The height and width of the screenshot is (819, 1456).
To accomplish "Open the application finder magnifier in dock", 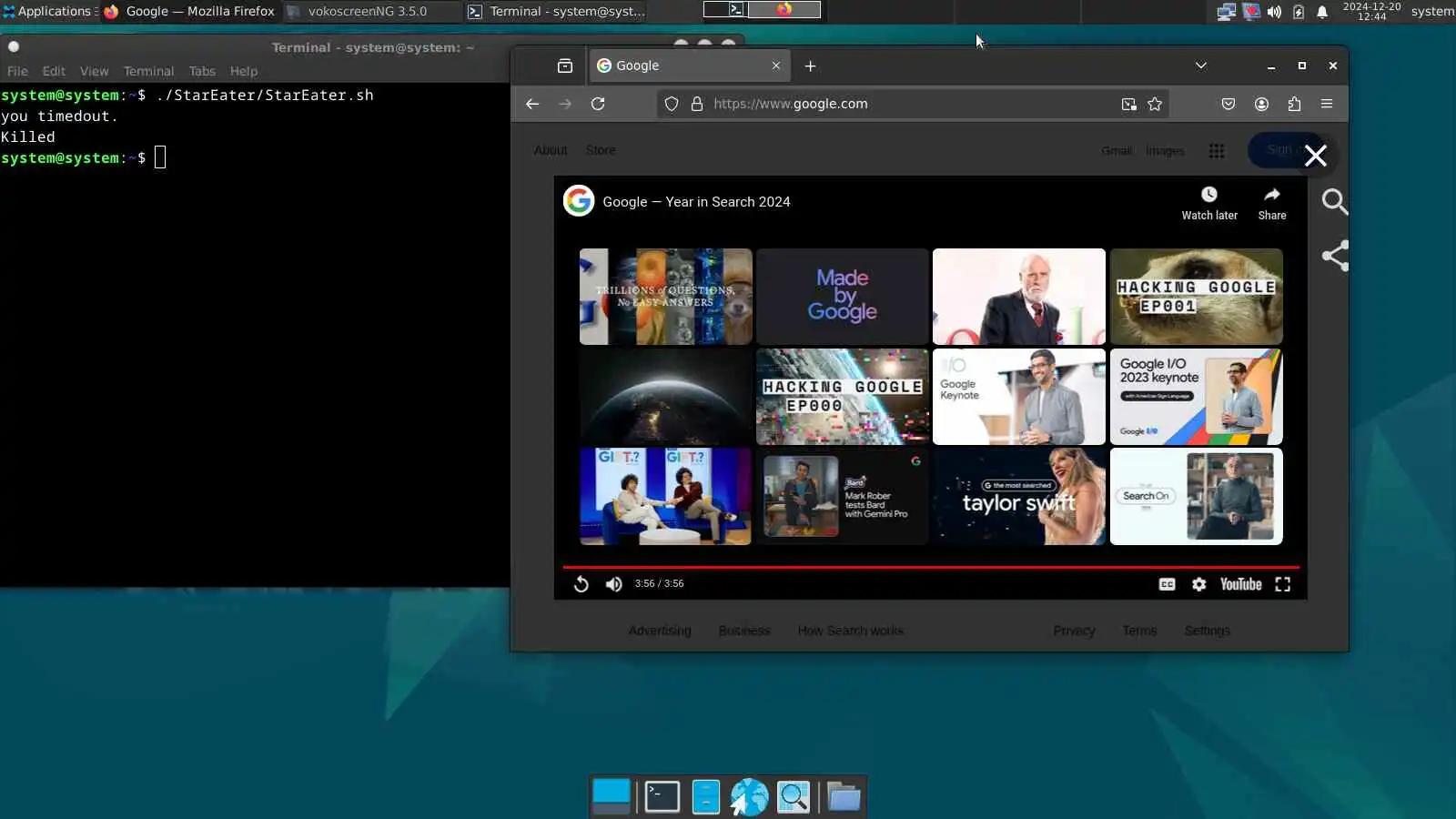I will pyautogui.click(x=794, y=797).
